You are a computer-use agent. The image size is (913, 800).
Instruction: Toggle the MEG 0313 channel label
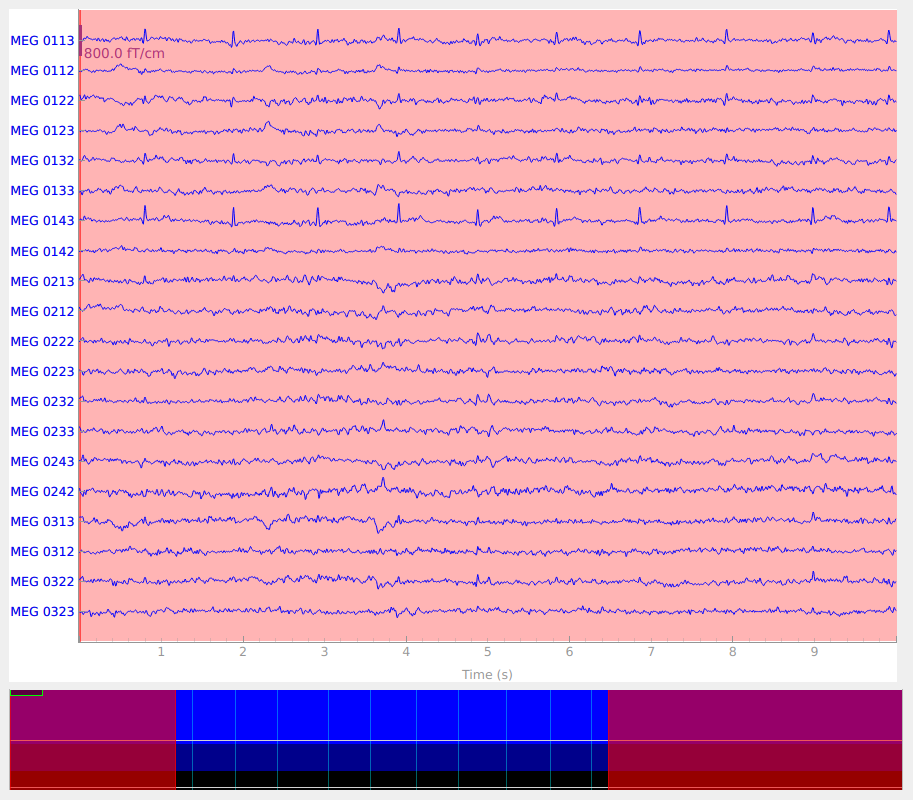coord(42,521)
